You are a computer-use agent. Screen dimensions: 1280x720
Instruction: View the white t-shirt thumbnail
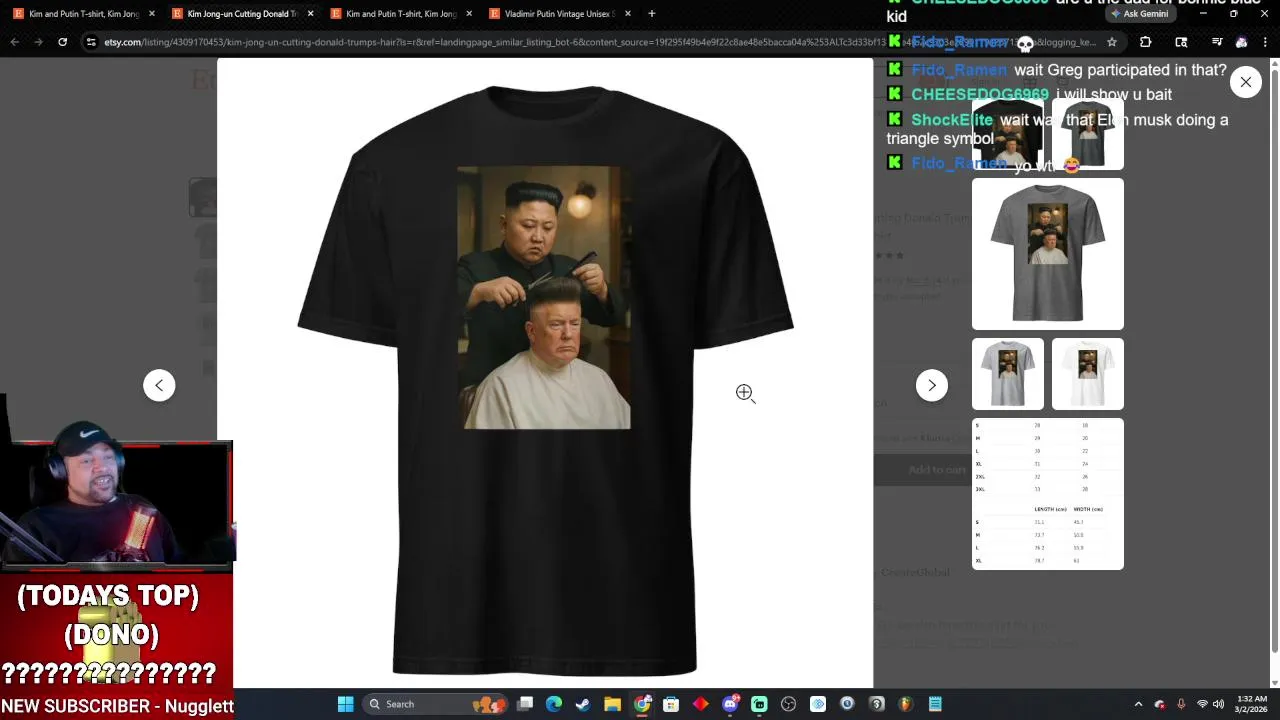(x=1088, y=374)
